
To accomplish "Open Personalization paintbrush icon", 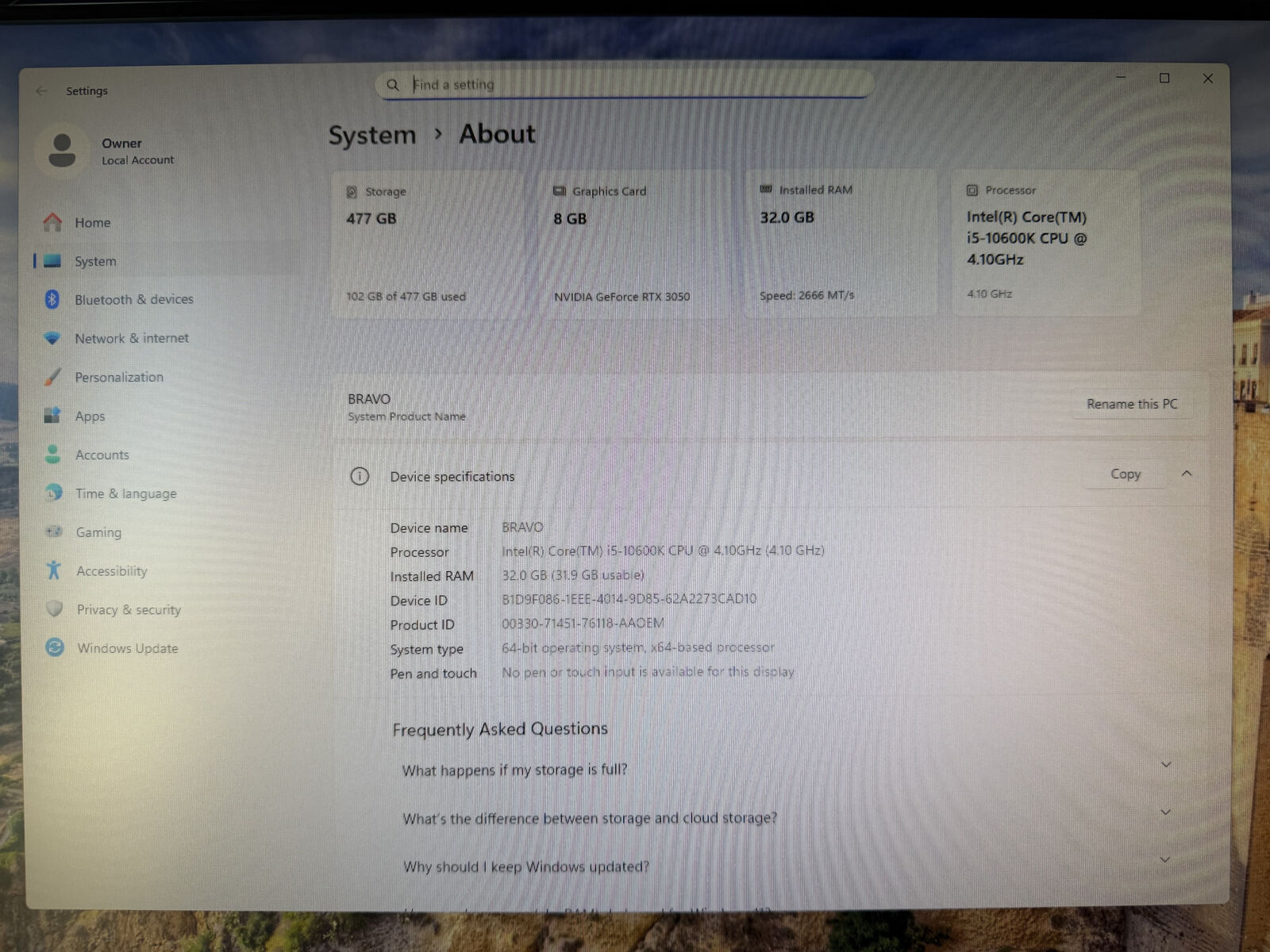I will (x=52, y=377).
